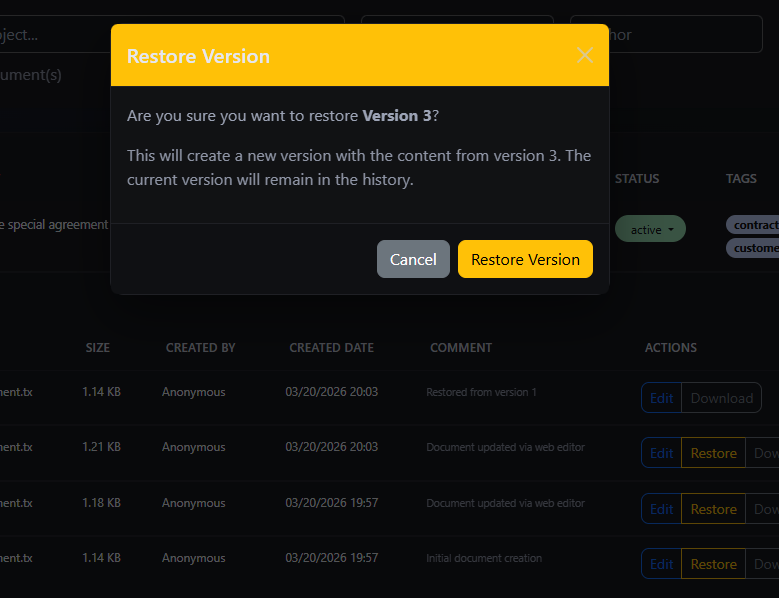779x598 pixels.
Task: Click the 'Restored from version 1' comment
Action: [481, 392]
